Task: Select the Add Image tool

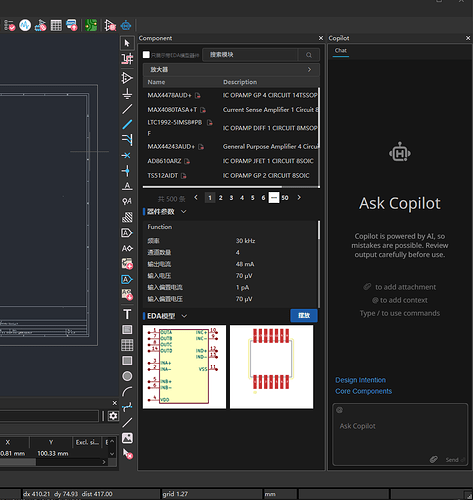Action: tap(127, 438)
